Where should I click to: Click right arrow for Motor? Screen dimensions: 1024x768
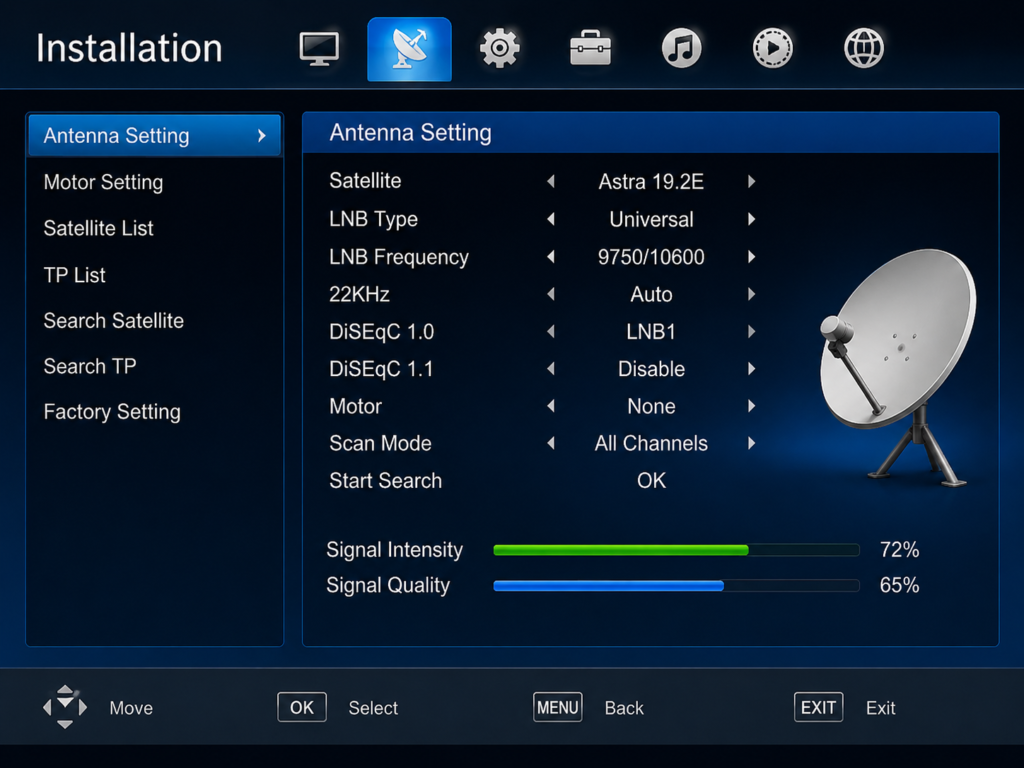click(752, 406)
